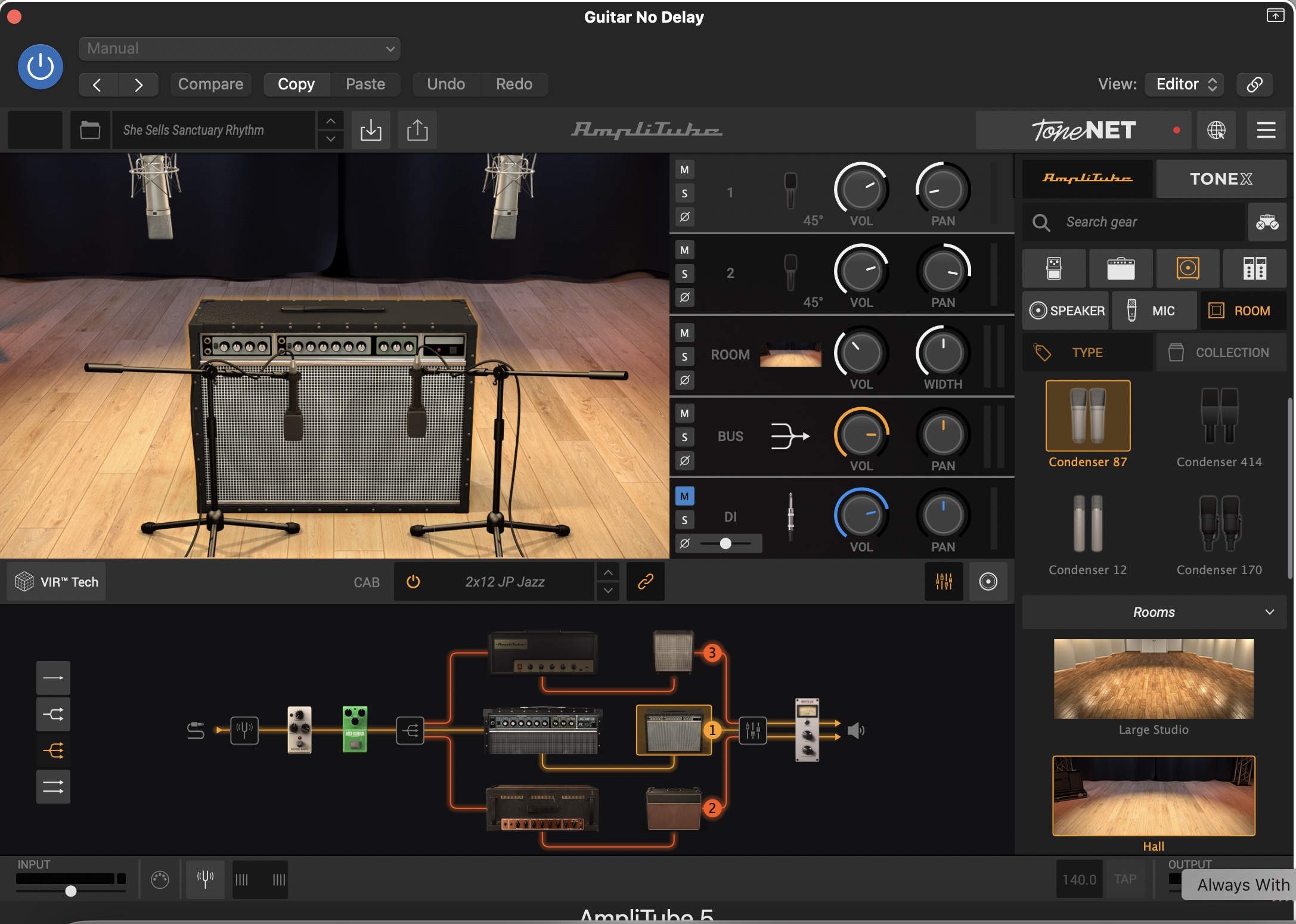Unmute the DI channel
The height and width of the screenshot is (924, 1296).
pyautogui.click(x=684, y=496)
